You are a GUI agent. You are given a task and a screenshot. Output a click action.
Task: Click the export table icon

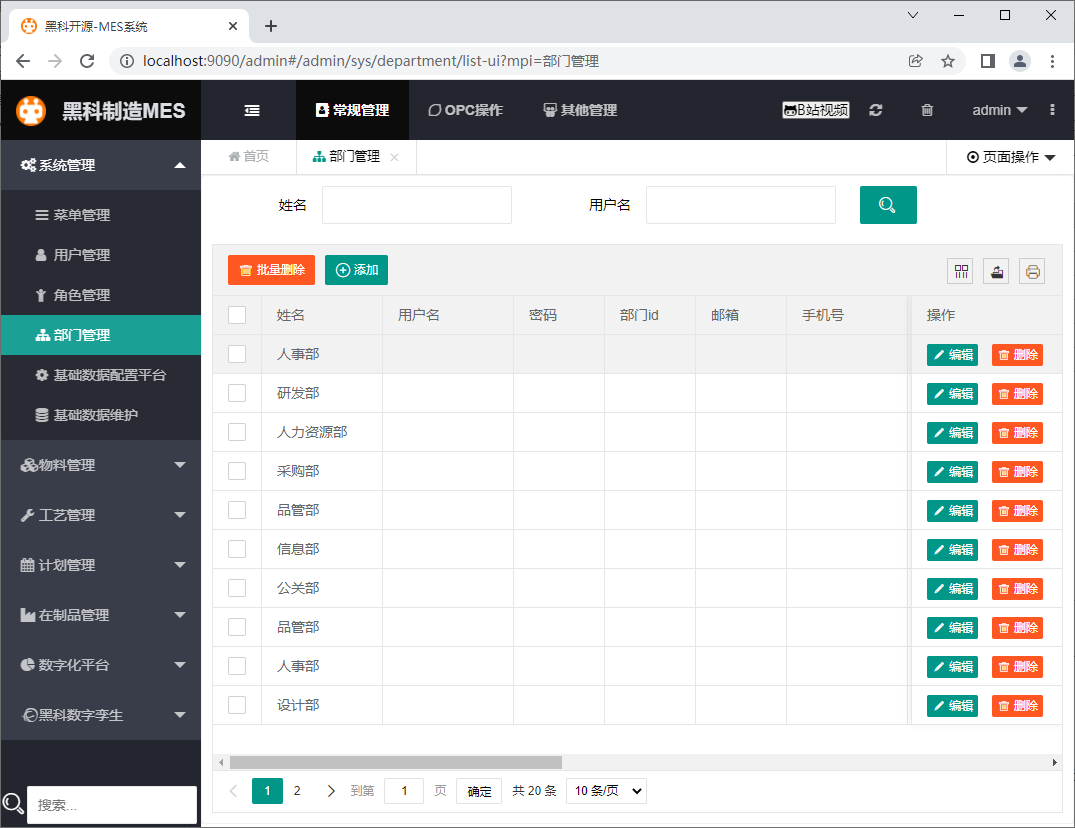pyautogui.click(x=997, y=271)
